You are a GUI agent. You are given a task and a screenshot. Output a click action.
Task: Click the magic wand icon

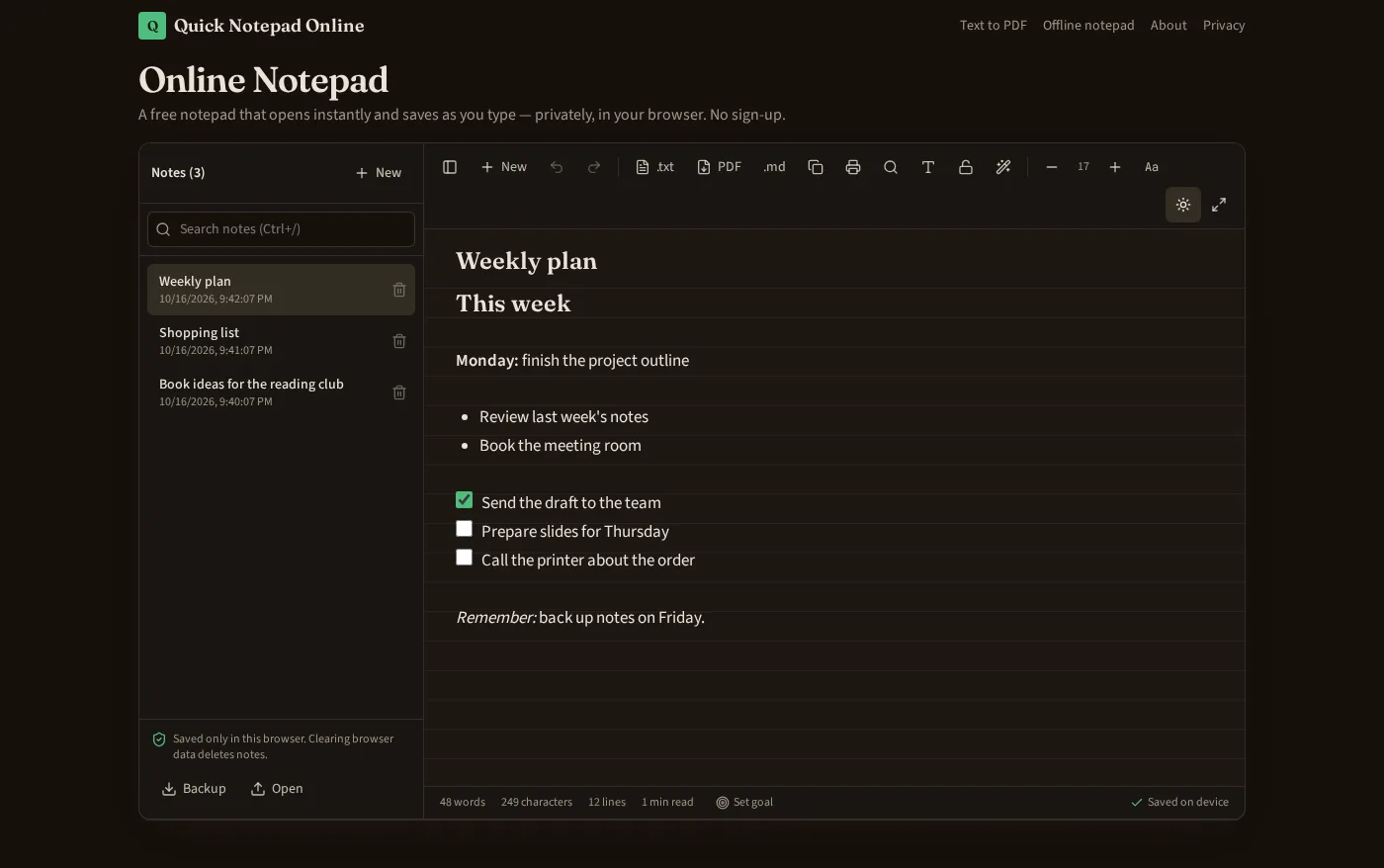coord(1003,167)
